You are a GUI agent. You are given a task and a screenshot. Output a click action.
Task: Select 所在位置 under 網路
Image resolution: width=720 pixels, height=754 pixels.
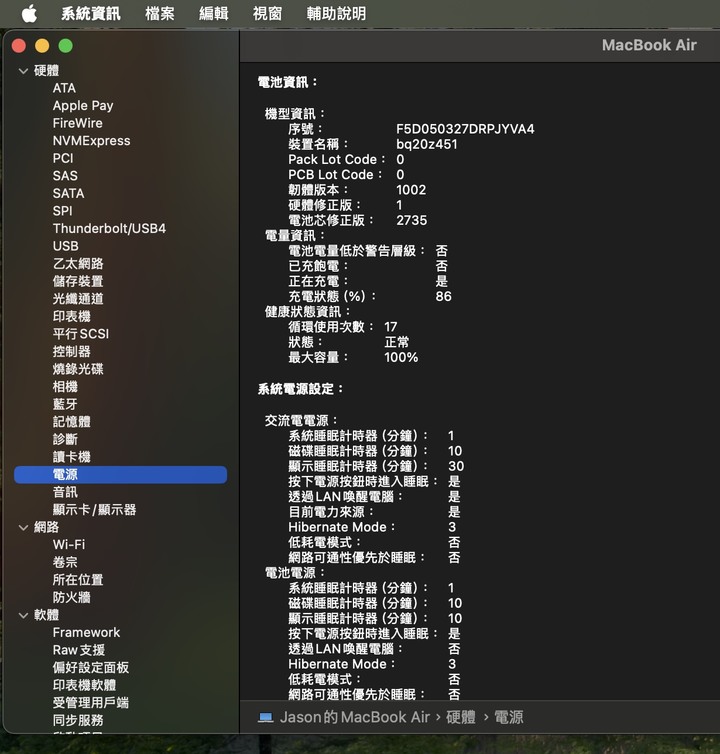coord(78,580)
